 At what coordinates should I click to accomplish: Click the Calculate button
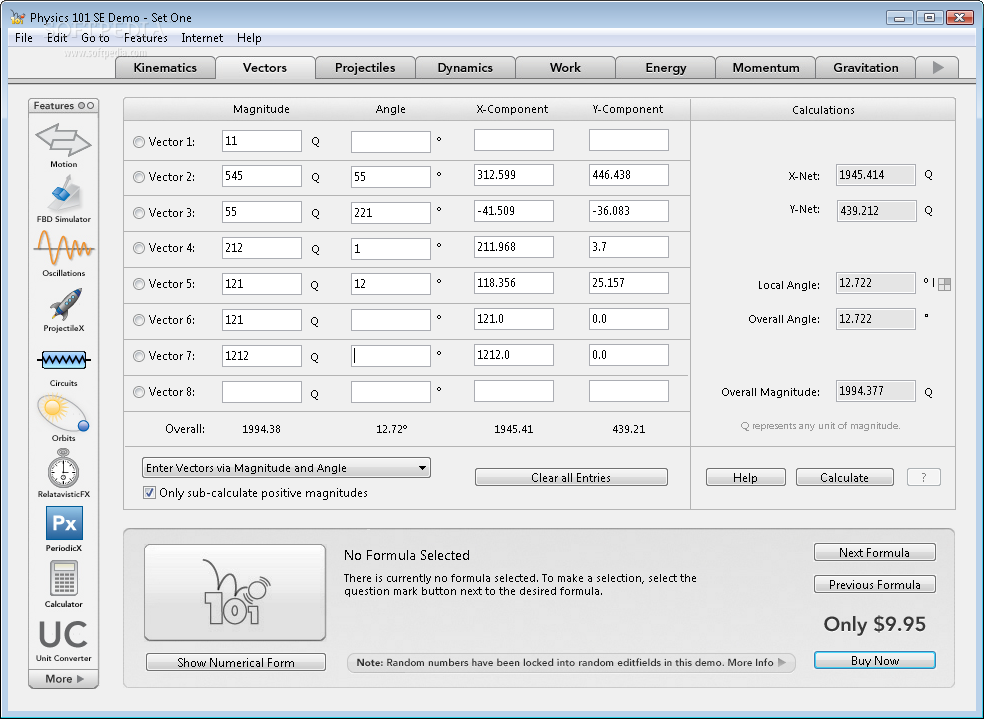pos(845,477)
